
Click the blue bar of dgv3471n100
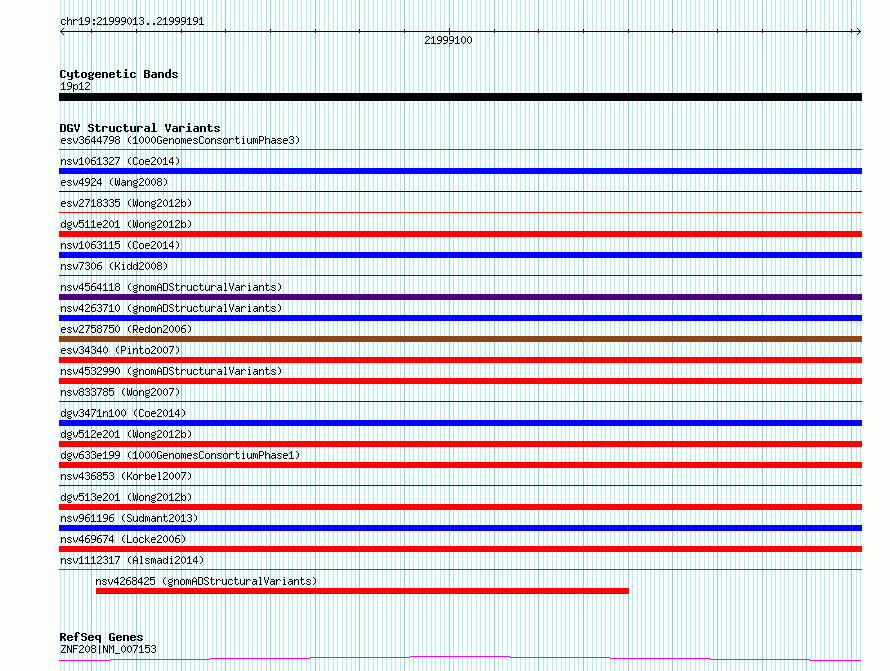(x=460, y=423)
